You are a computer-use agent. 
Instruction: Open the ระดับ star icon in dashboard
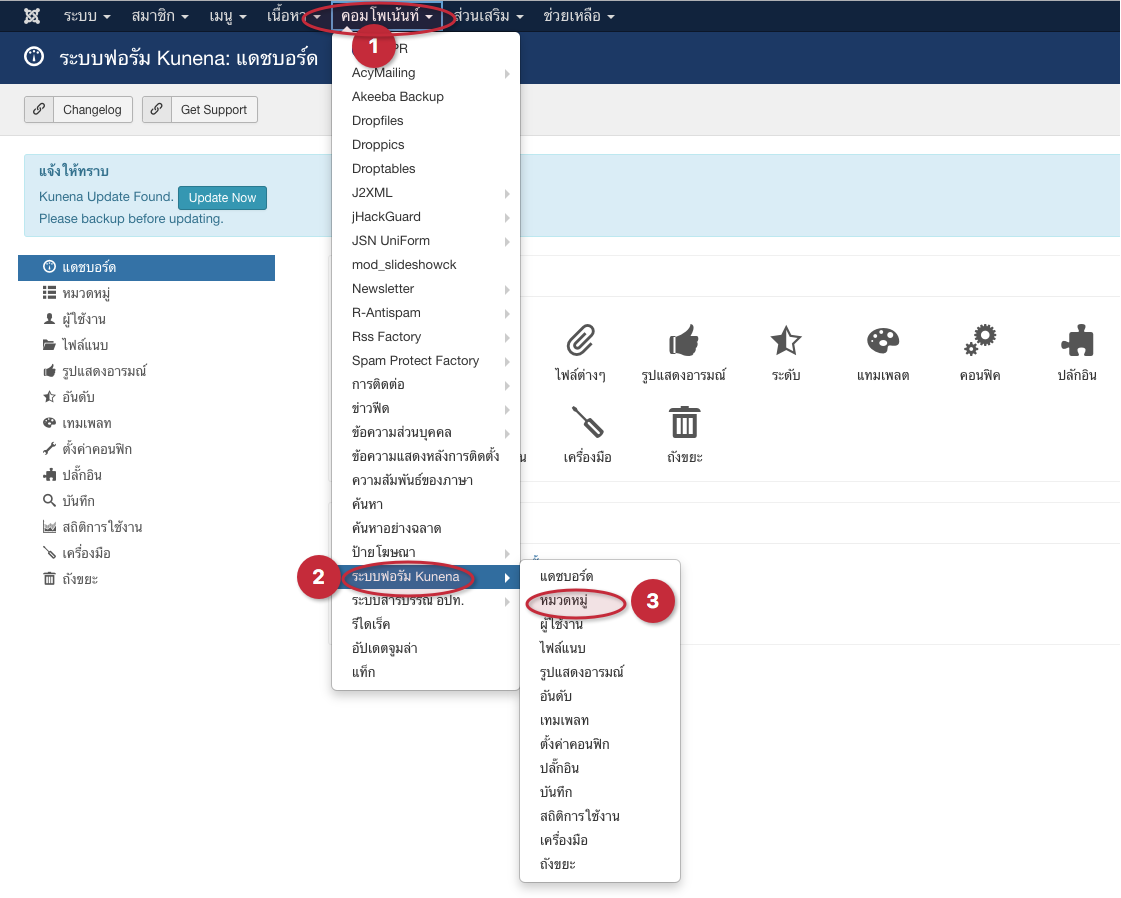click(x=785, y=342)
